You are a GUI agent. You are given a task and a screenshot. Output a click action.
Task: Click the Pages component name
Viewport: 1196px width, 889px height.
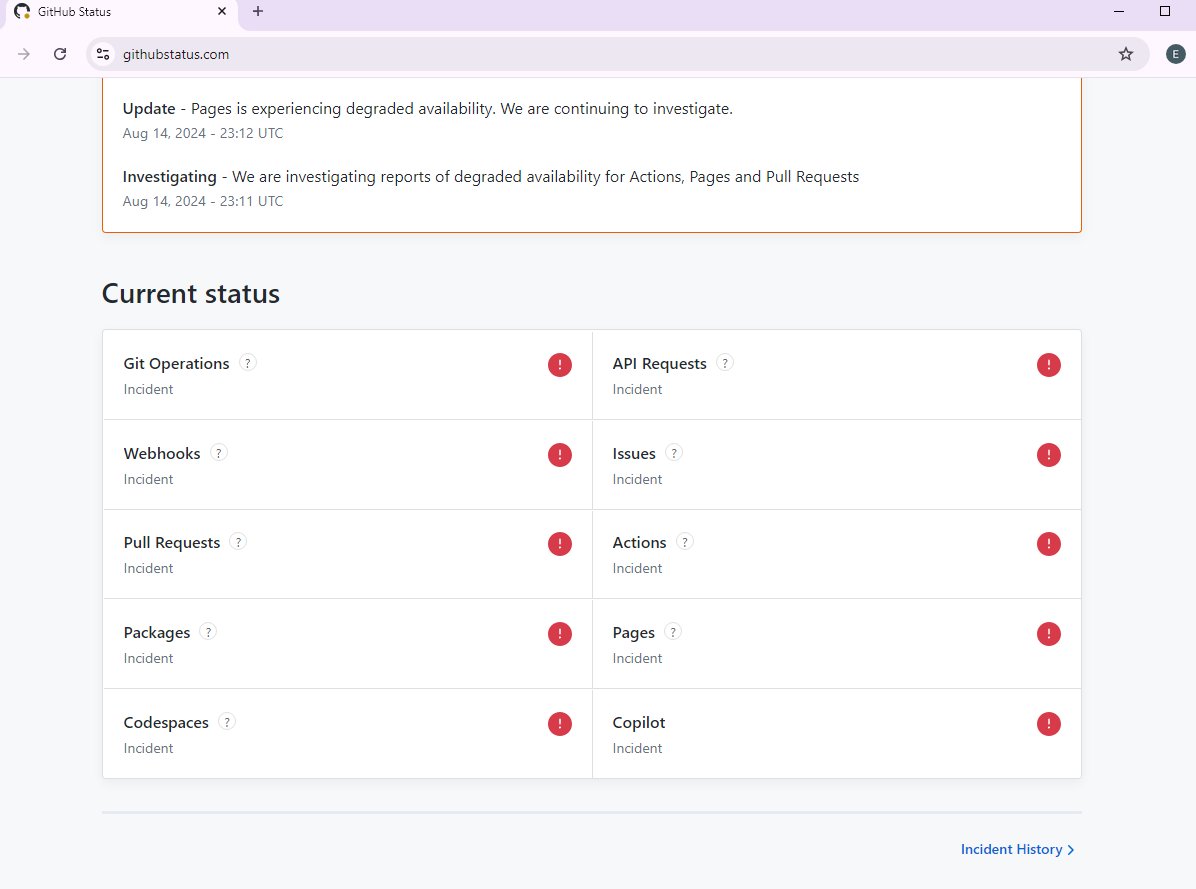coord(633,633)
